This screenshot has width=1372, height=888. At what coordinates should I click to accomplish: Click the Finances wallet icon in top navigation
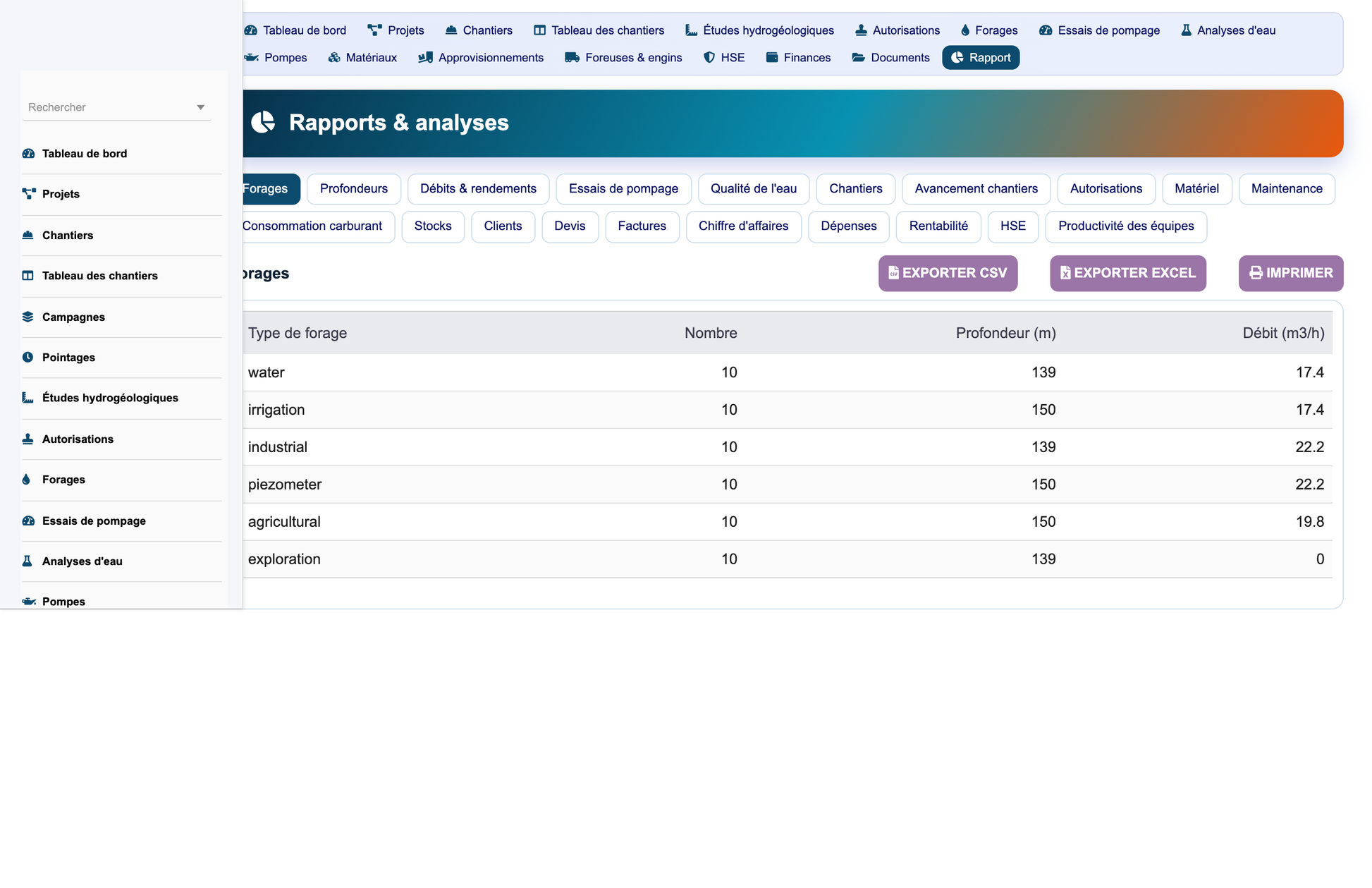[772, 58]
